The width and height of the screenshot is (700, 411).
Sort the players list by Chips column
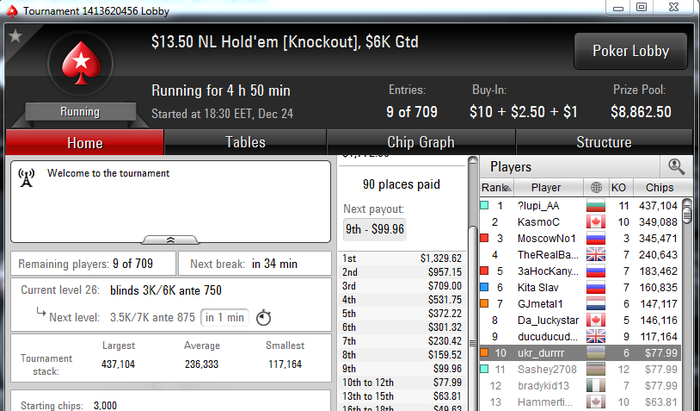click(x=659, y=187)
